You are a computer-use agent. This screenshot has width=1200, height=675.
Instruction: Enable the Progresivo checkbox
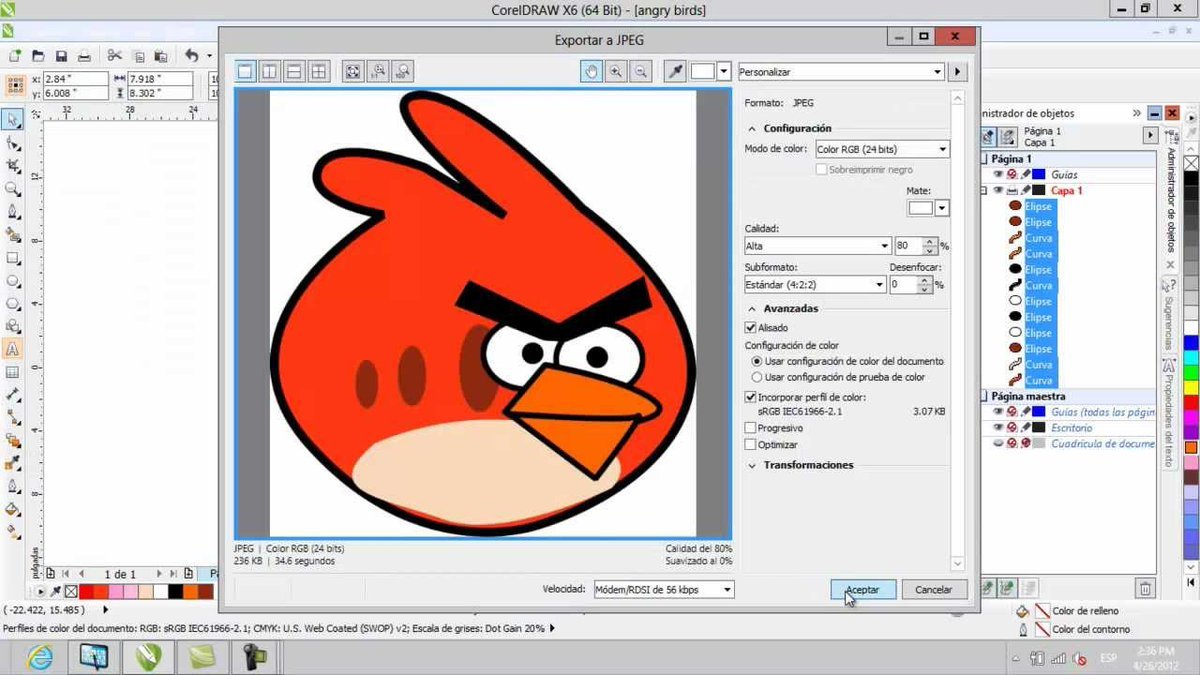click(752, 428)
